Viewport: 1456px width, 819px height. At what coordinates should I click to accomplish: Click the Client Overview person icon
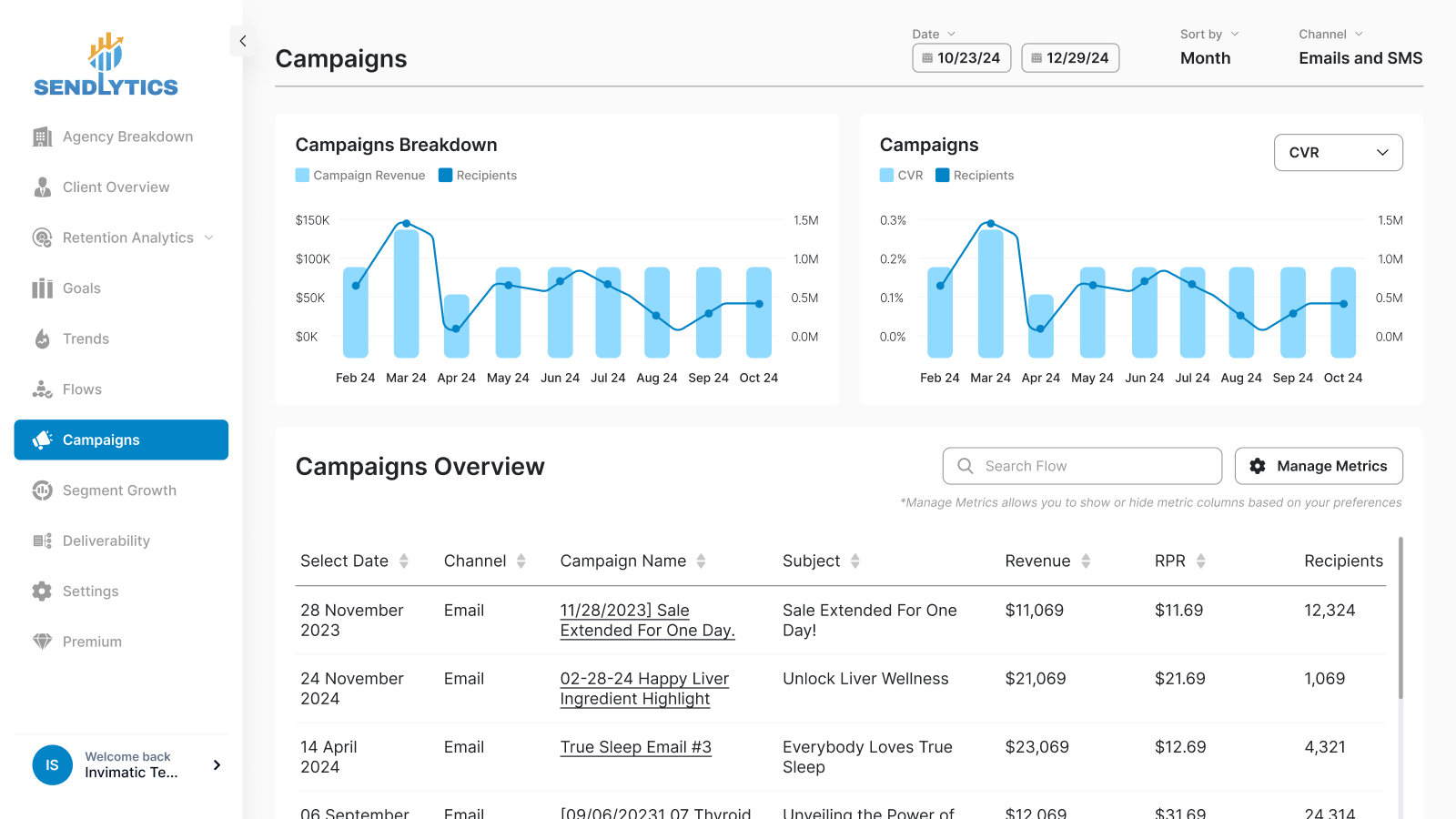pyautogui.click(x=42, y=187)
